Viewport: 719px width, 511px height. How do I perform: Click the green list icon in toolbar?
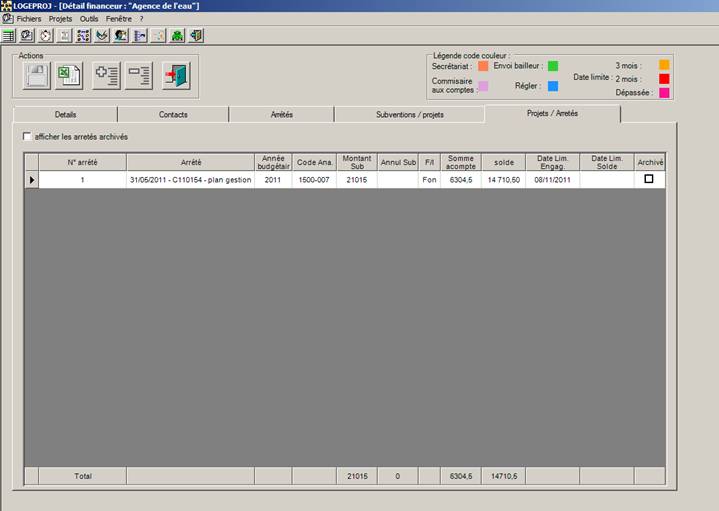point(9,36)
